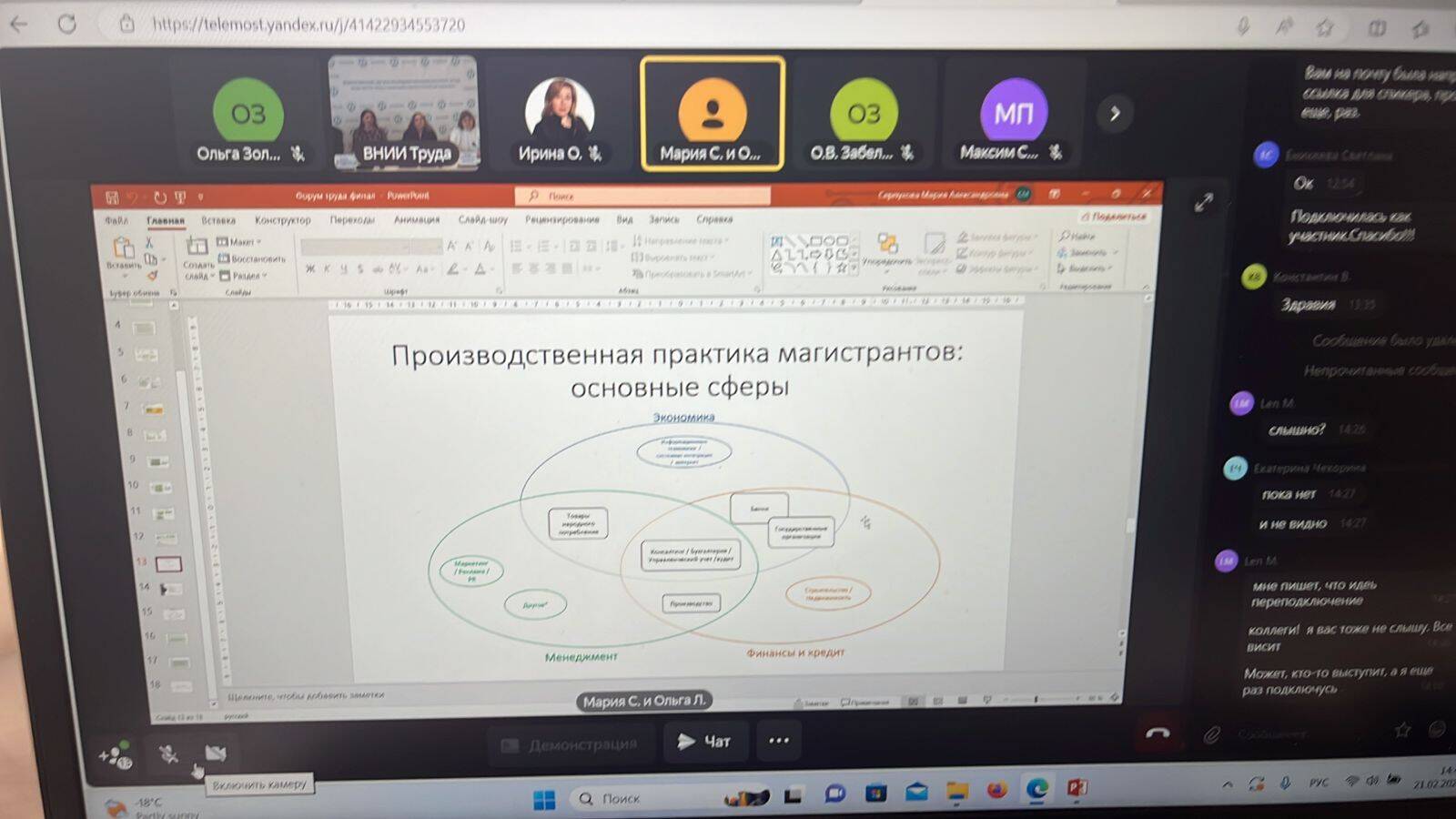Screen dimensions: 1456x819
Task: Toggle Заметки notes pane in PowerPoint status bar
Action: [x=812, y=703]
